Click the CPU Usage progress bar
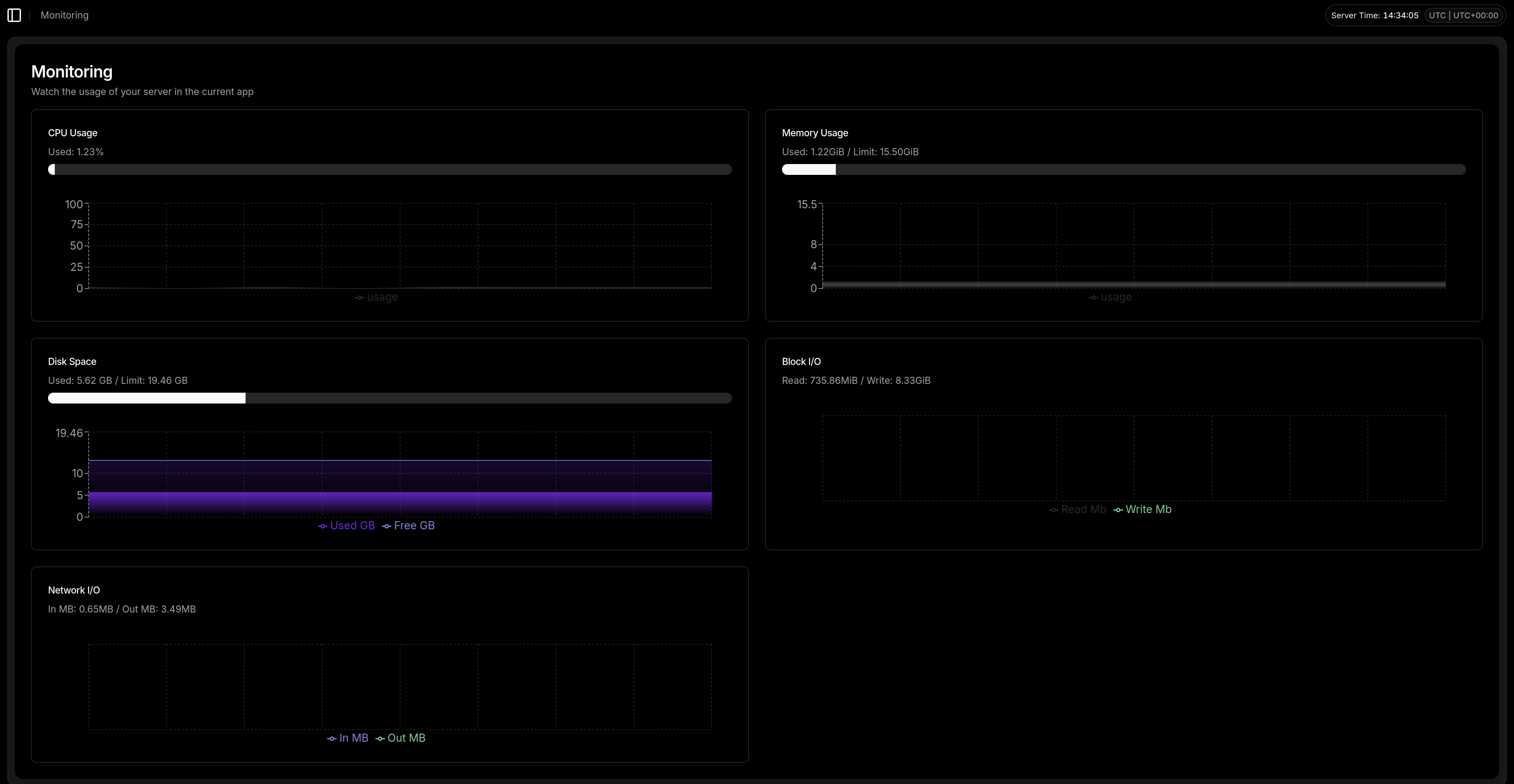Image resolution: width=1514 pixels, height=784 pixels. click(390, 169)
